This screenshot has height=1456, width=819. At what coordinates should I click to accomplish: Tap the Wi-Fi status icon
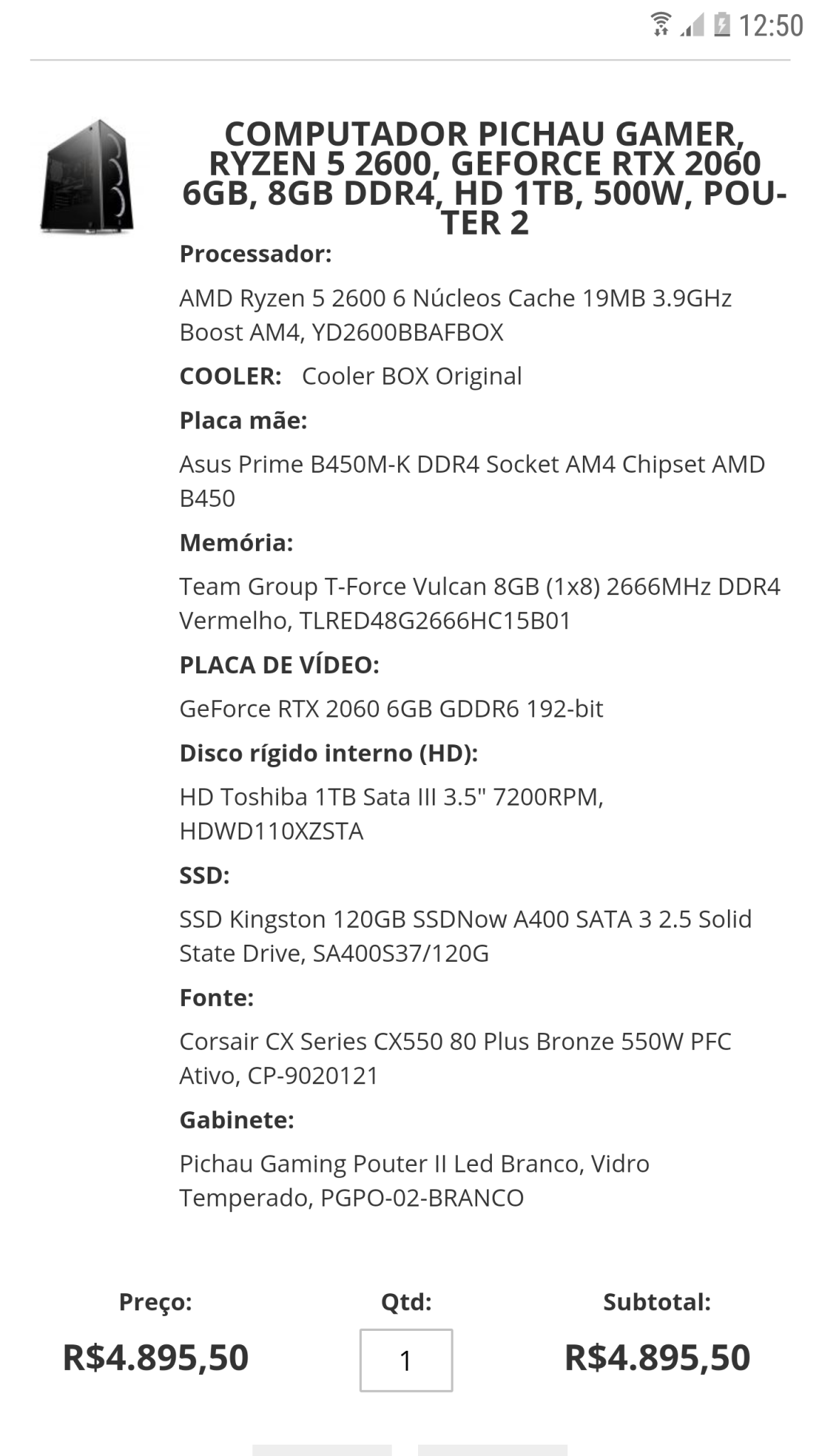coord(661,25)
